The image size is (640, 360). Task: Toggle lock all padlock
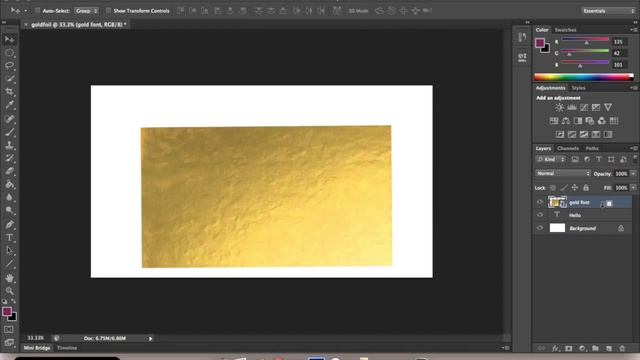pos(586,188)
